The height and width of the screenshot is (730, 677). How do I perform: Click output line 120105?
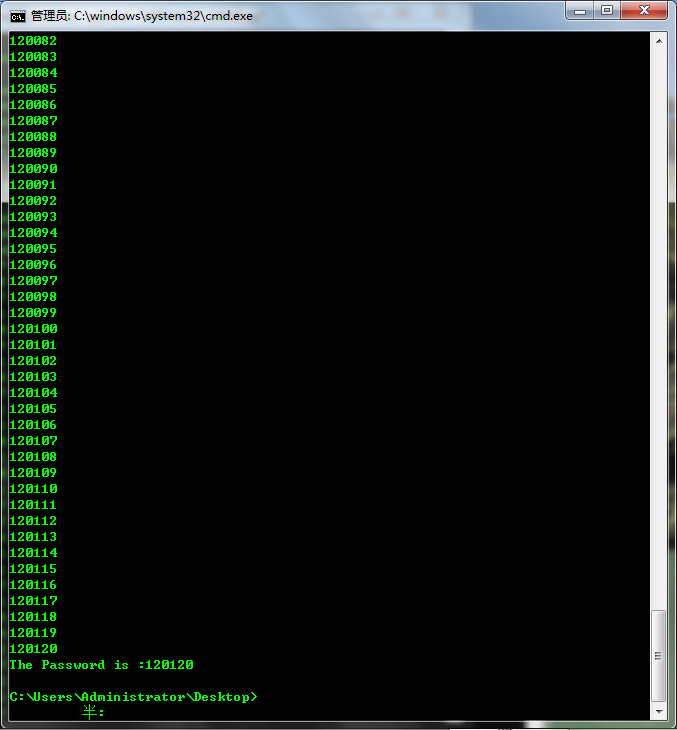click(x=33, y=409)
